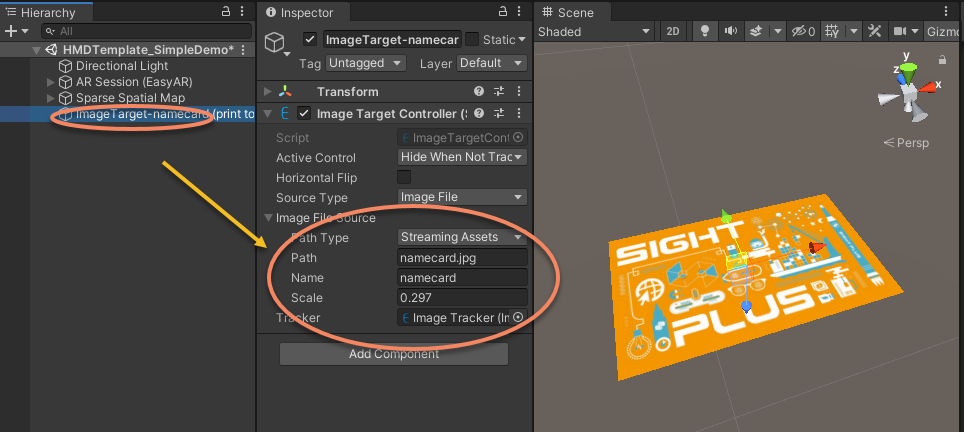Screen dimensions: 964x432
Task: Open the Hierarchy panel three-dot menu
Action: pyautogui.click(x=243, y=11)
